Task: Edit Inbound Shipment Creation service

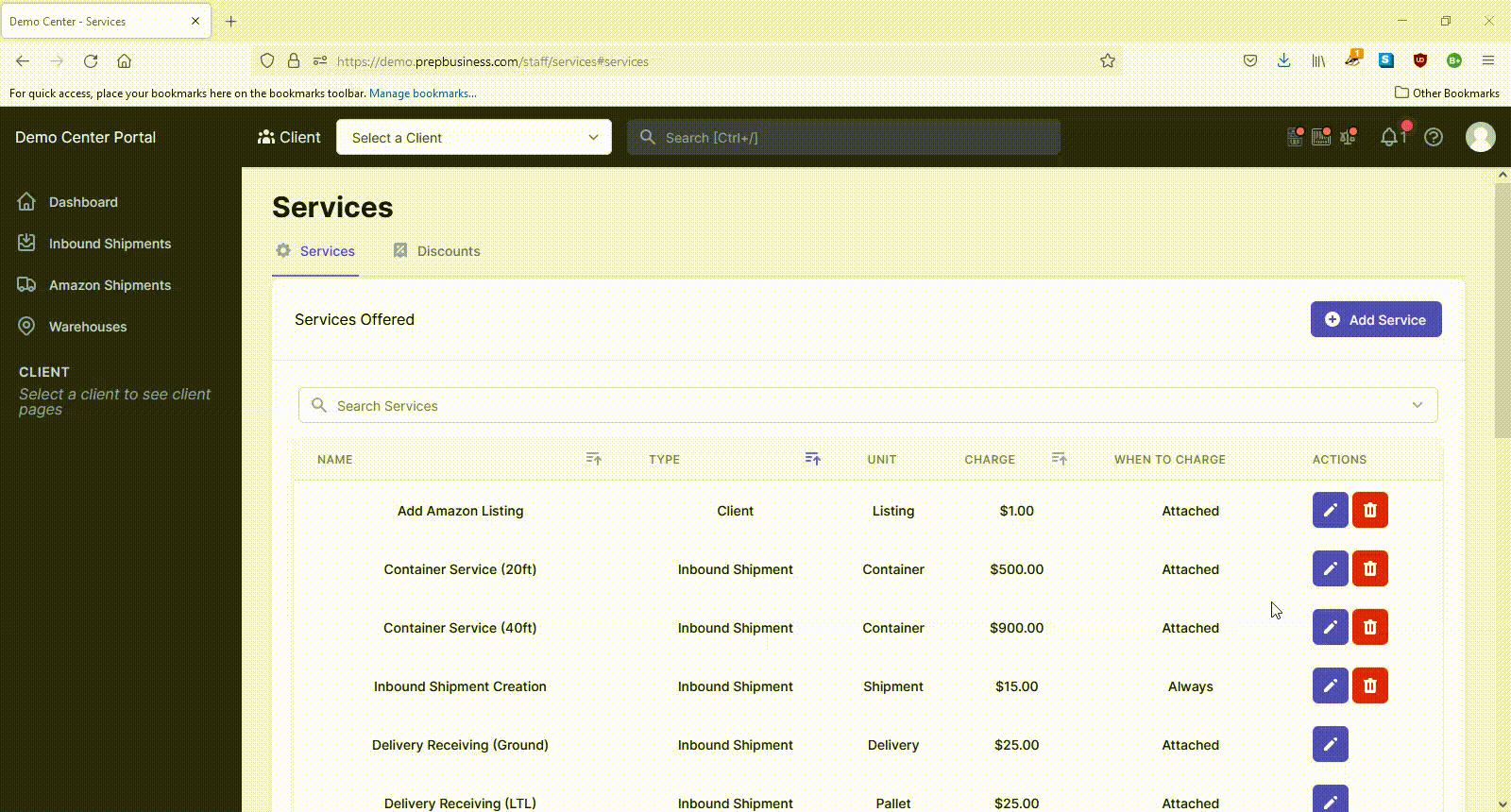Action: [x=1330, y=685]
